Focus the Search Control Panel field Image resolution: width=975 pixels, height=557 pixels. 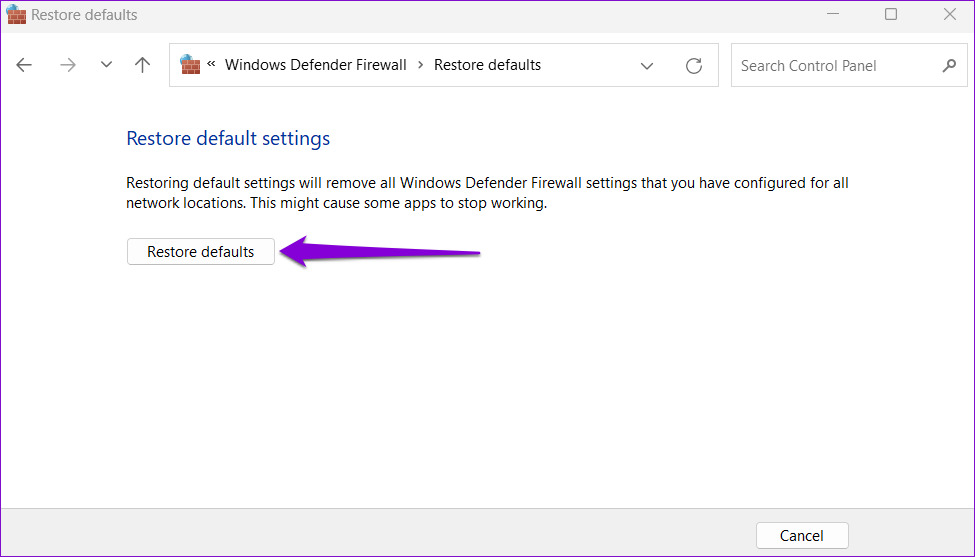tap(835, 66)
